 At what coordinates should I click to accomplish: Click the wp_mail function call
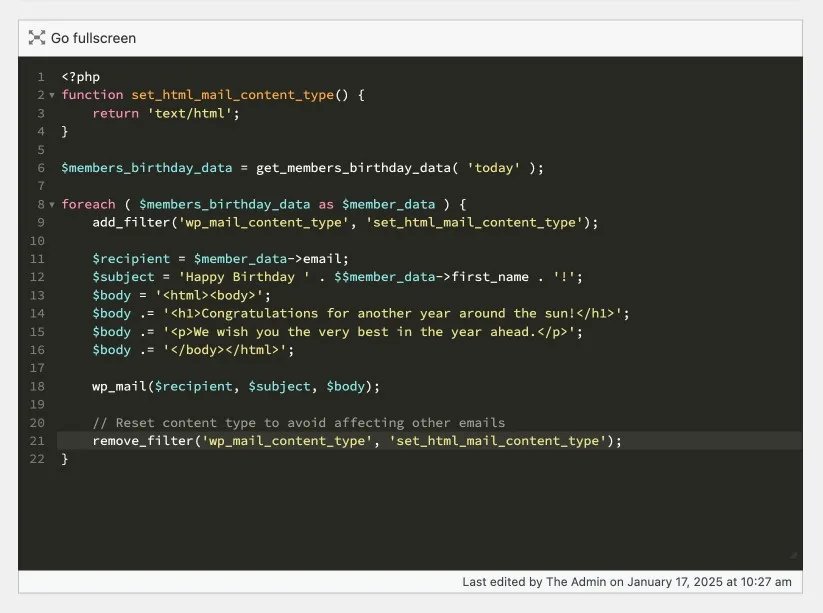click(x=236, y=387)
